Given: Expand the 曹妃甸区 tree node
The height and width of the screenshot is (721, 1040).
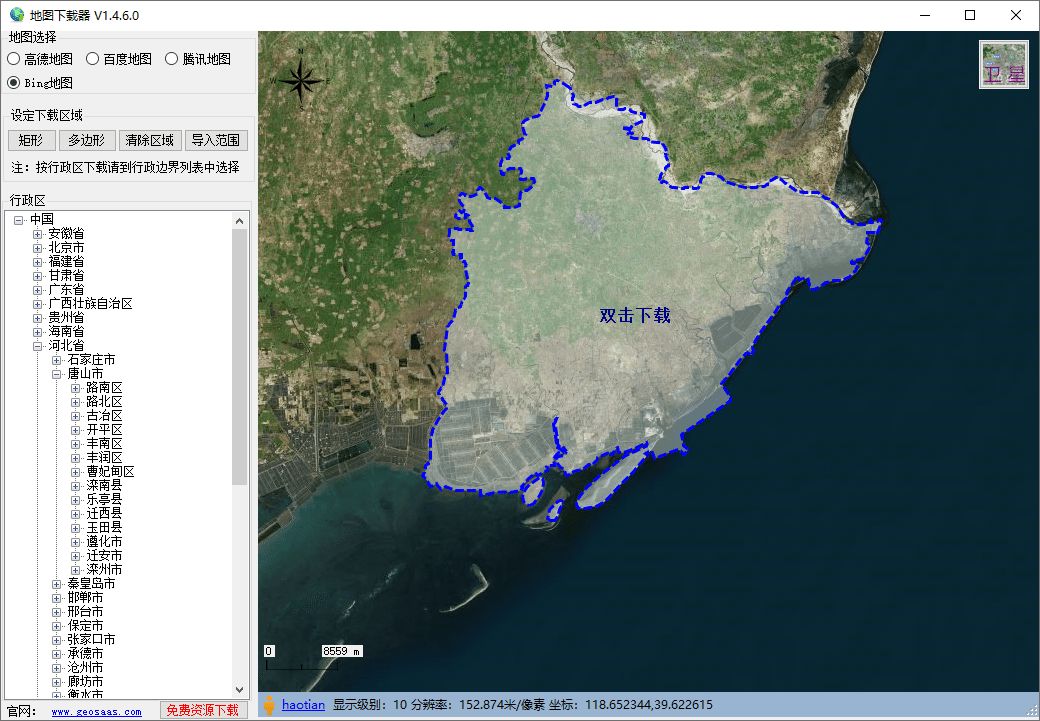Looking at the screenshot, I should pyautogui.click(x=75, y=472).
